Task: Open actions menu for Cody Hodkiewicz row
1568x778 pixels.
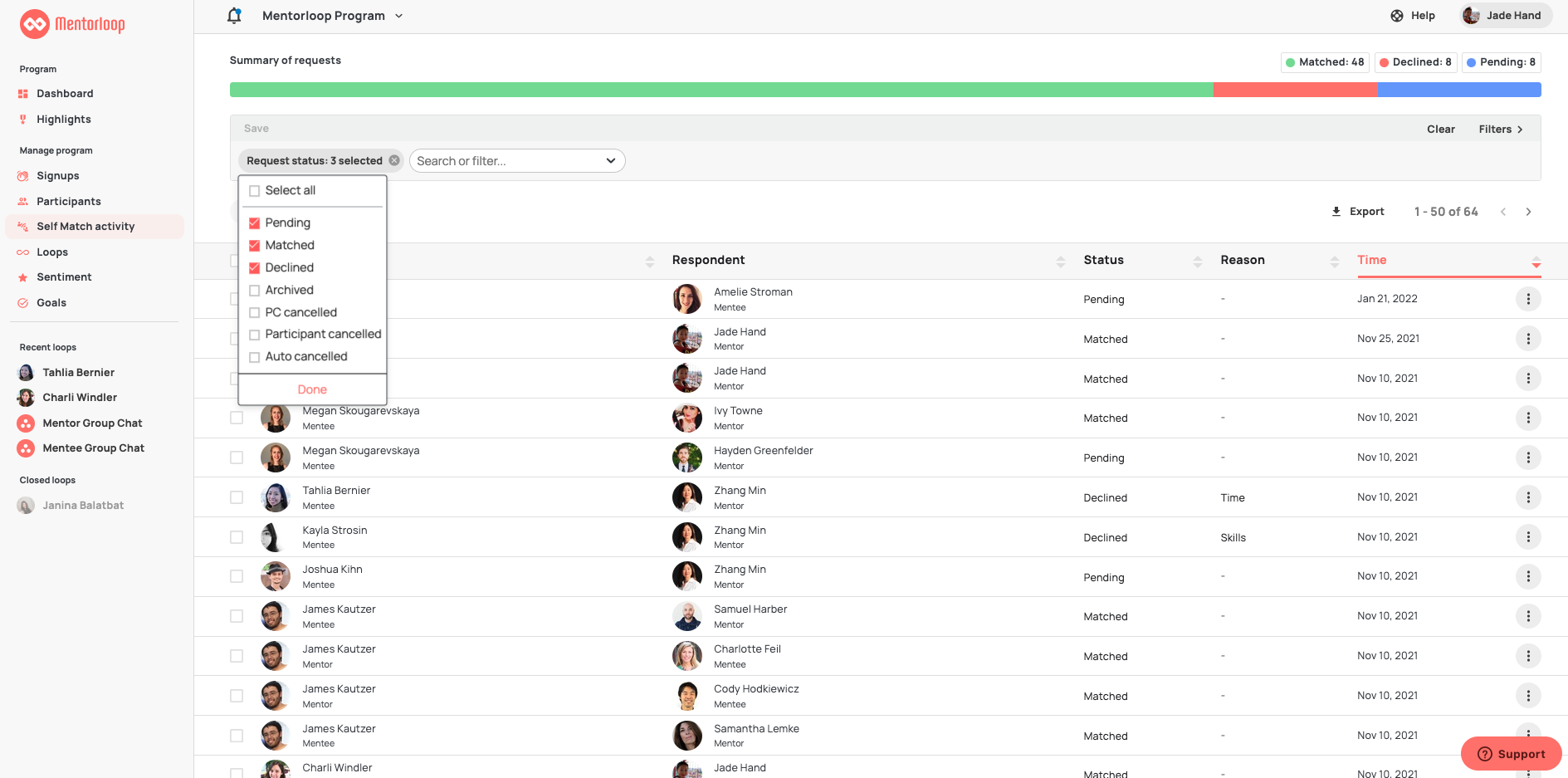Action: click(x=1528, y=696)
